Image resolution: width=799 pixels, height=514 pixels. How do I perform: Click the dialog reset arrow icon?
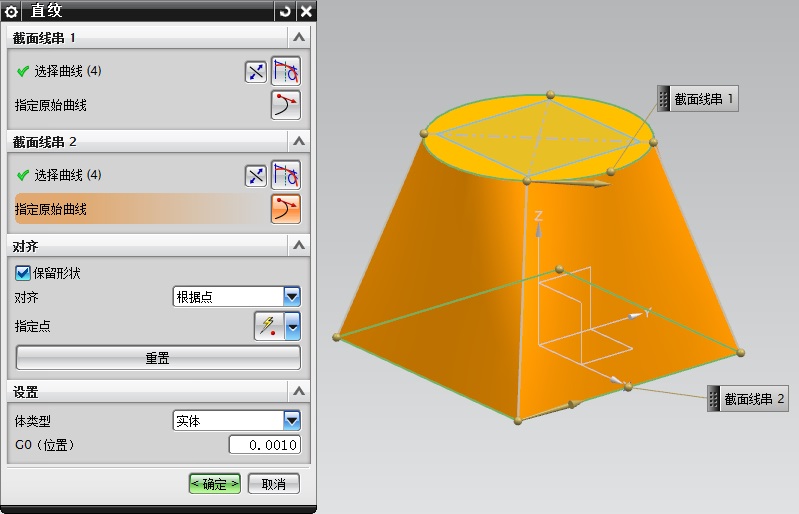click(285, 11)
